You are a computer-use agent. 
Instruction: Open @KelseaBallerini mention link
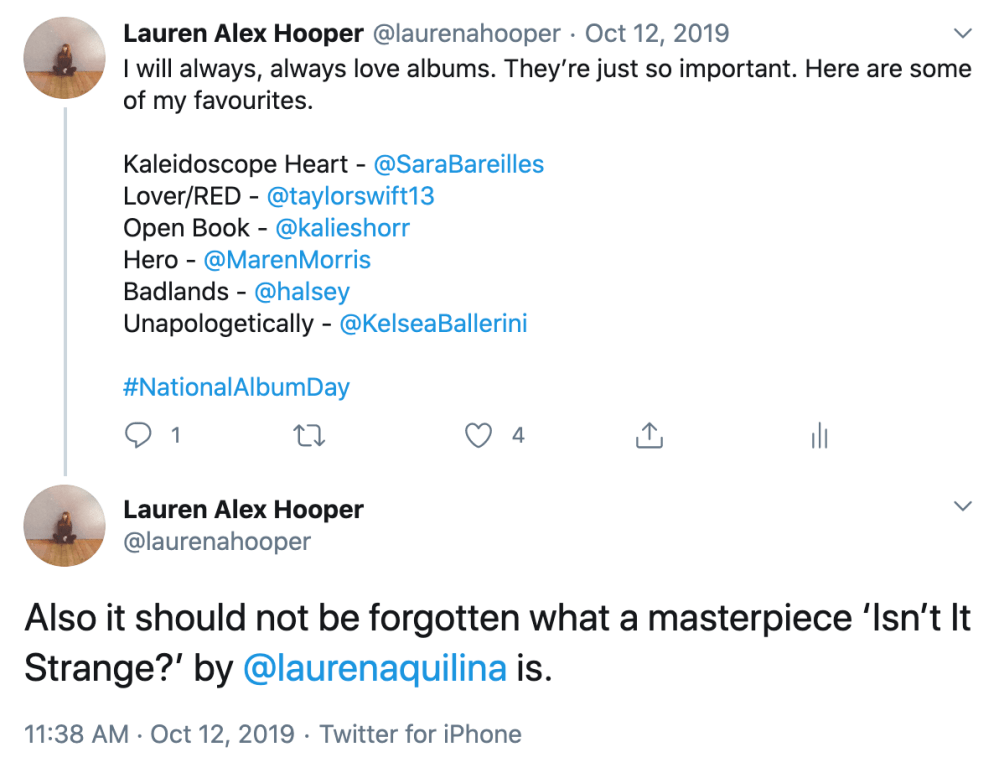(x=433, y=324)
